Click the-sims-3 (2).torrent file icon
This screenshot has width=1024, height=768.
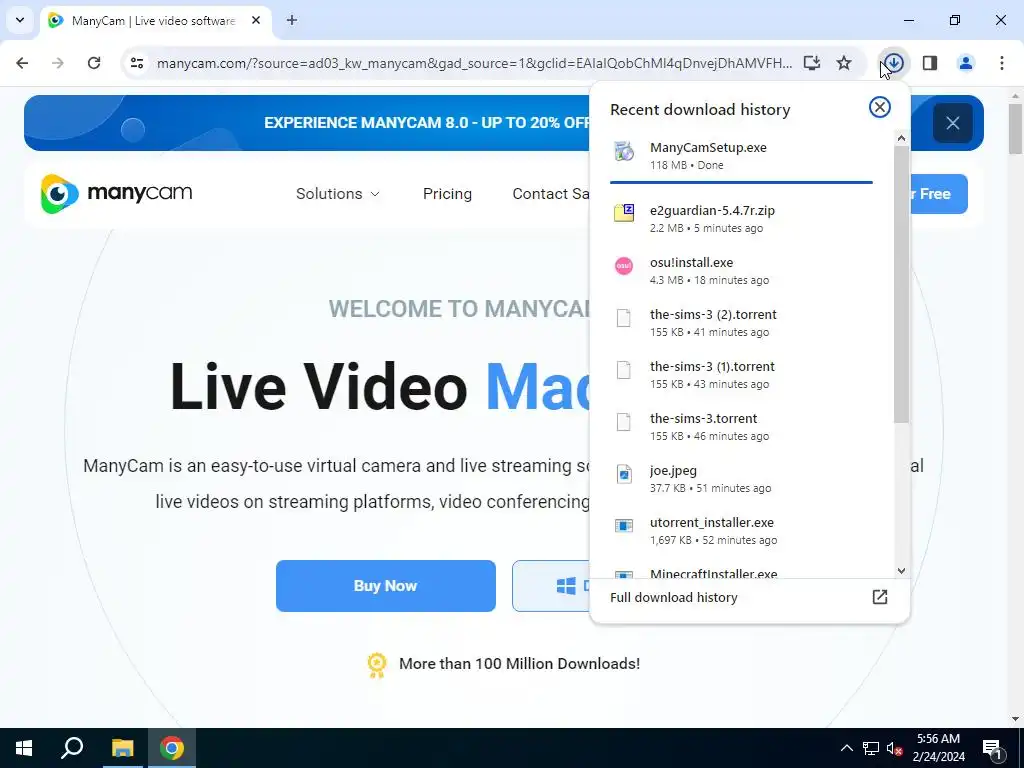(x=624, y=318)
